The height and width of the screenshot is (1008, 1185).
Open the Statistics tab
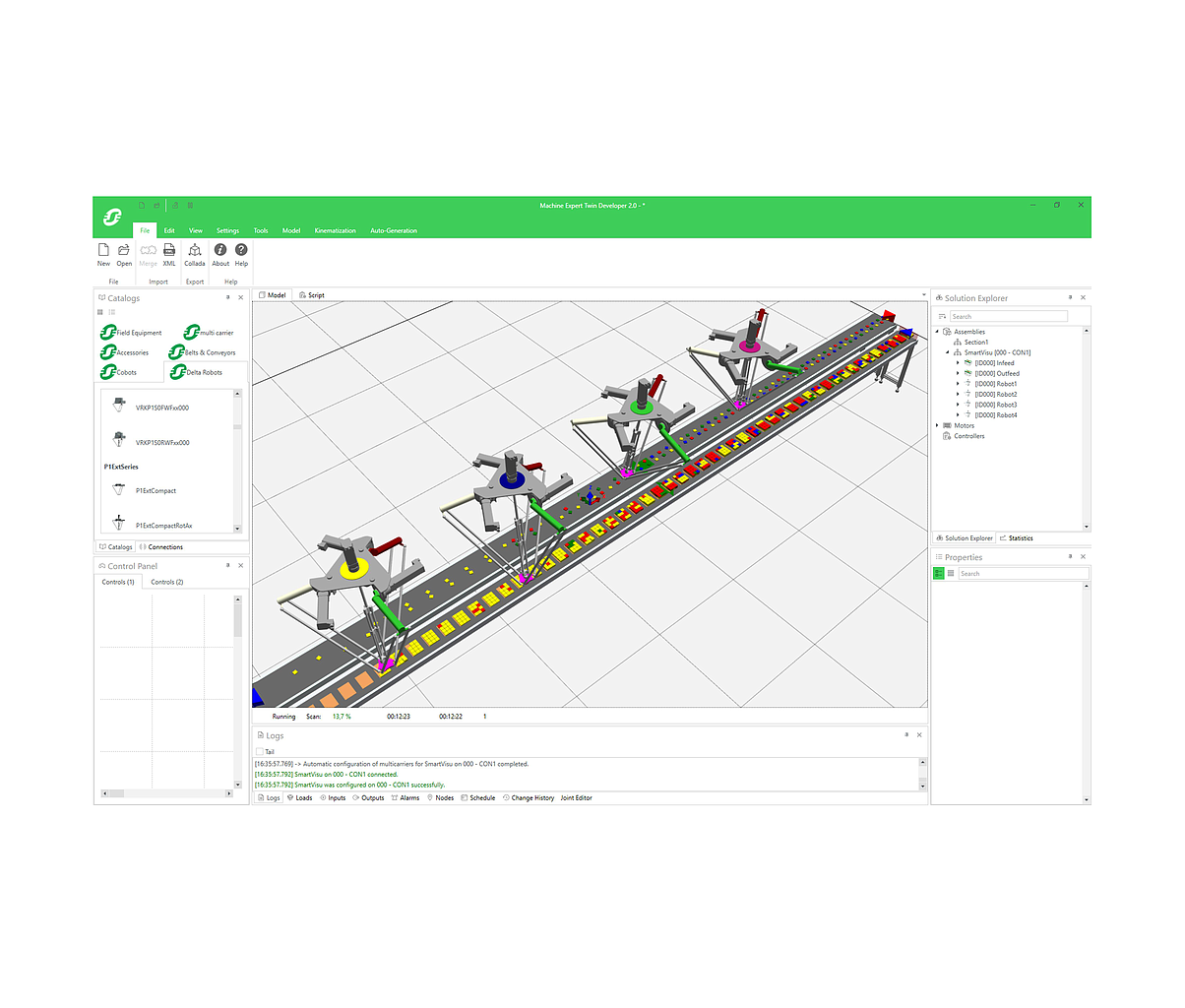1017,538
